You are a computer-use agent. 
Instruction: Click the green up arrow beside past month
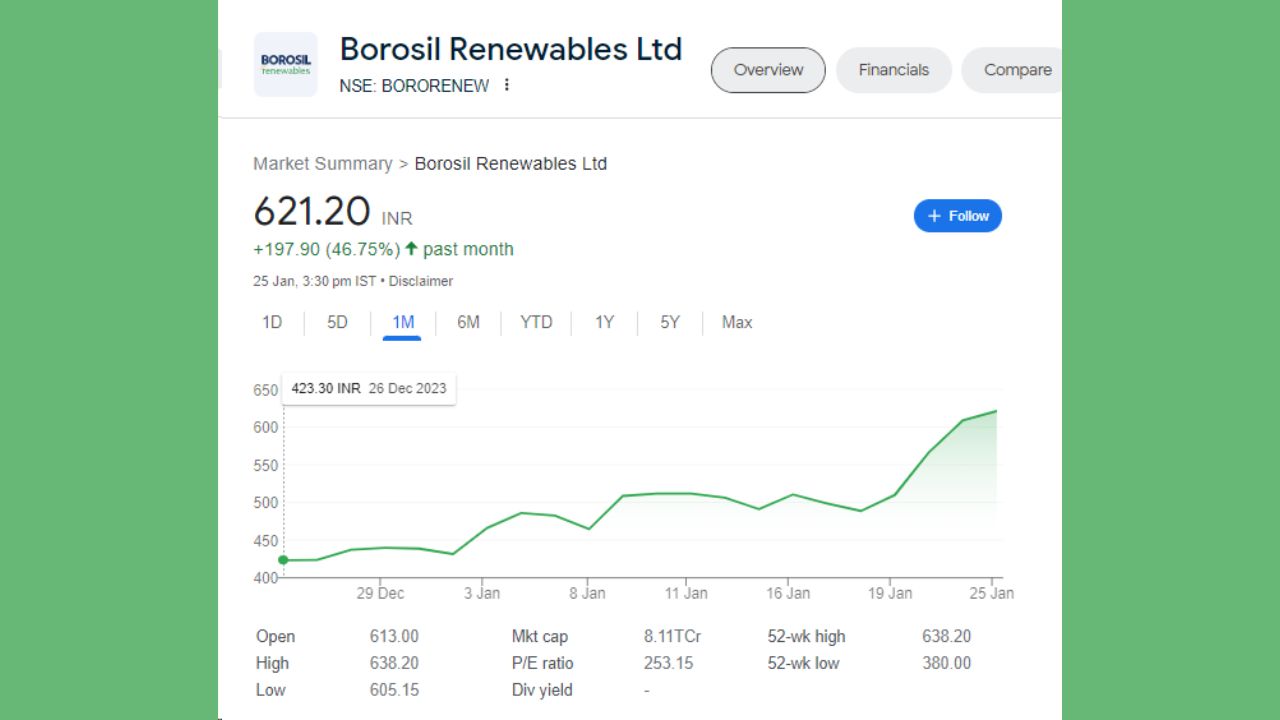pyautogui.click(x=411, y=248)
